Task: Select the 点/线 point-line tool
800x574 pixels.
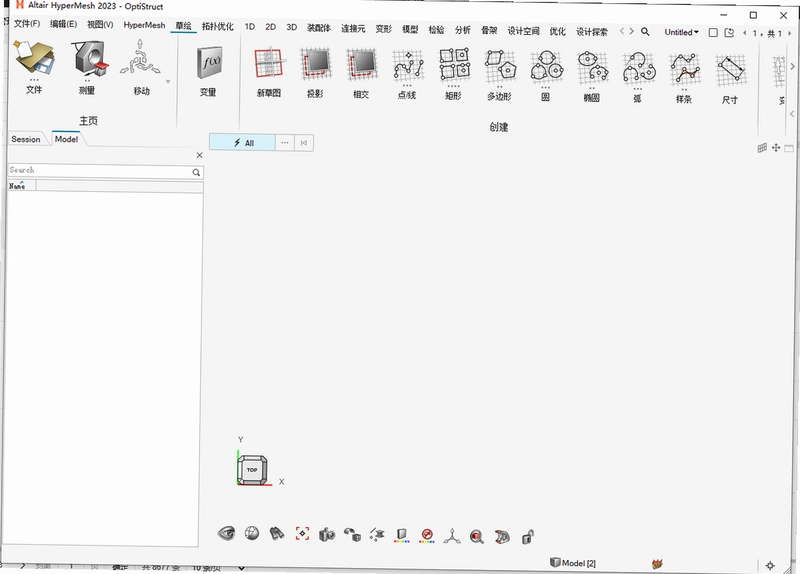Action: point(407,65)
